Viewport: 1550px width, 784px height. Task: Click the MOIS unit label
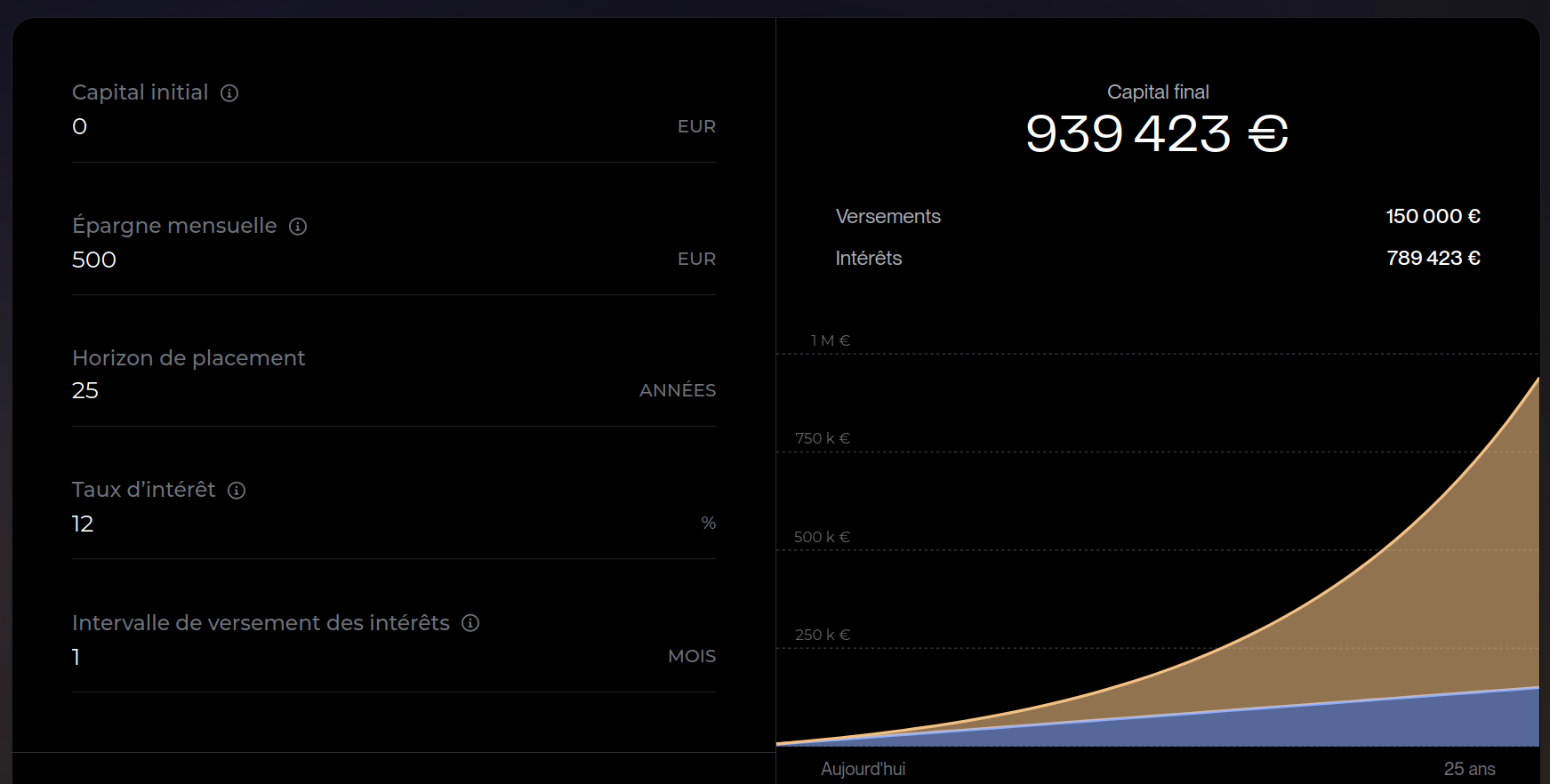[x=691, y=657]
